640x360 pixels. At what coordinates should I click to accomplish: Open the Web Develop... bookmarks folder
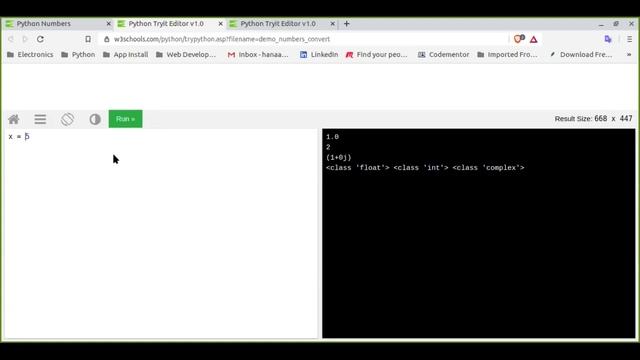186,55
